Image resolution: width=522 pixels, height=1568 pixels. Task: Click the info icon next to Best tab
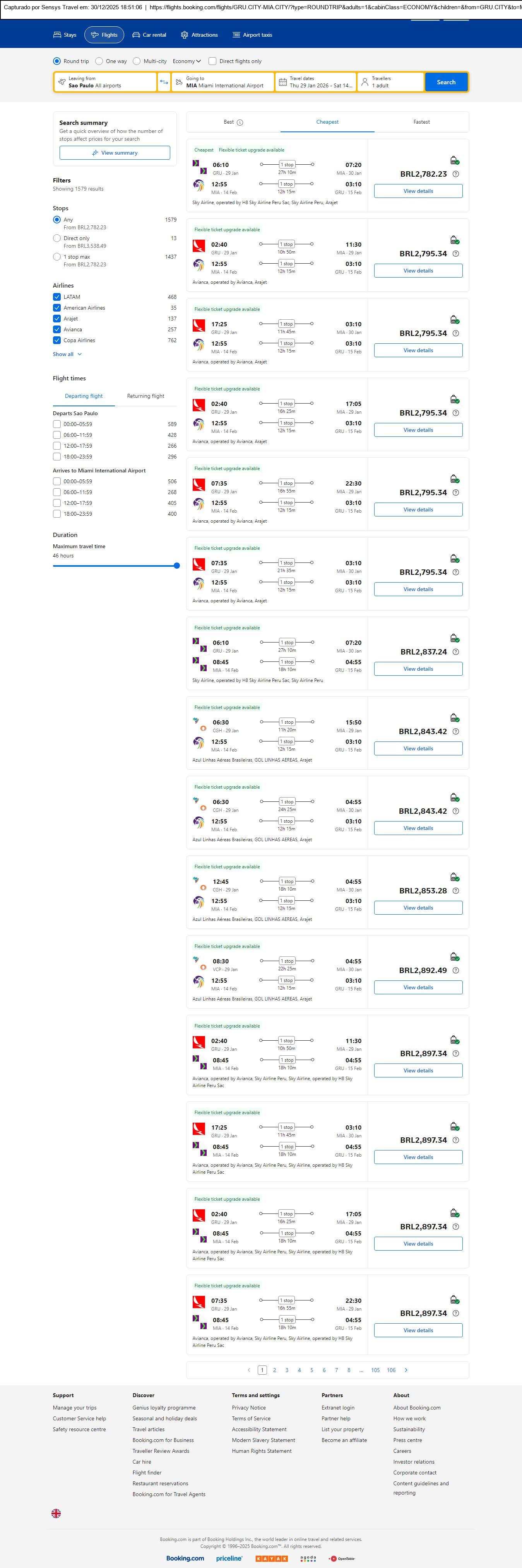pos(240,122)
